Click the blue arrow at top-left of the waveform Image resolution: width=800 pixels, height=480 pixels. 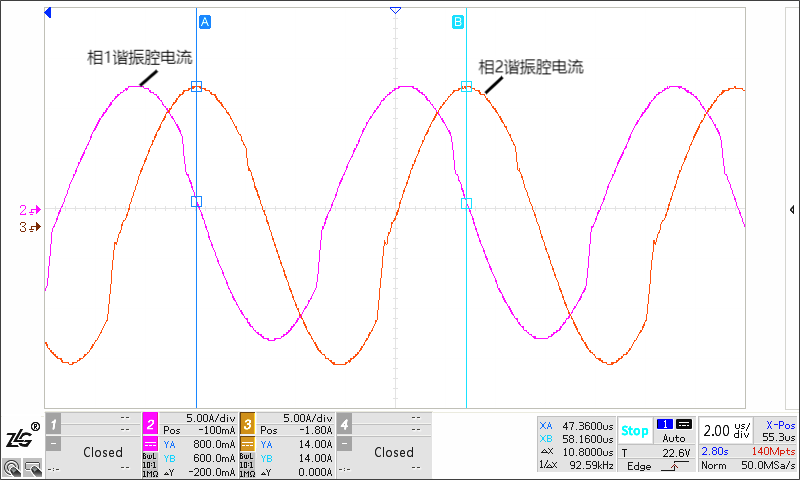tap(48, 12)
